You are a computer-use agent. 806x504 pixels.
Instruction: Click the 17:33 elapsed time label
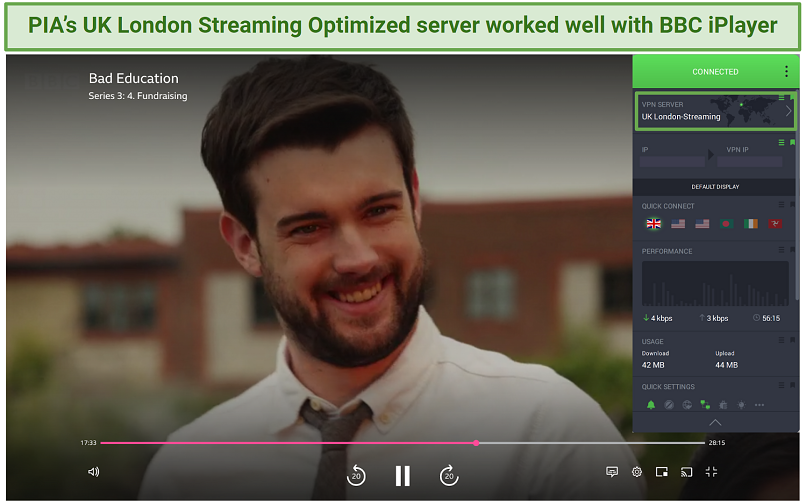[x=88, y=443]
